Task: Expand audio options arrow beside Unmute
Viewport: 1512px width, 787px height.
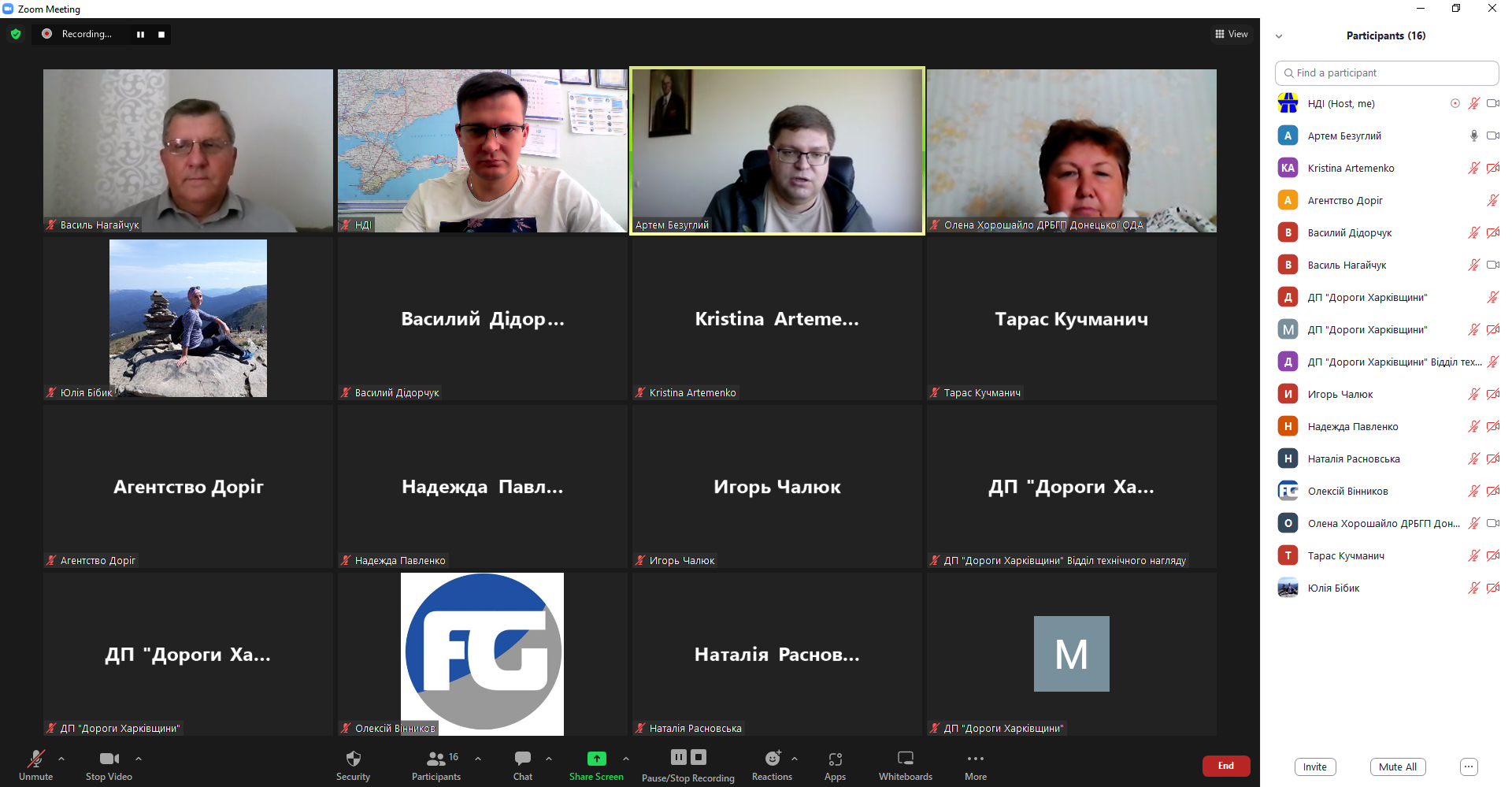Action: coord(61,759)
